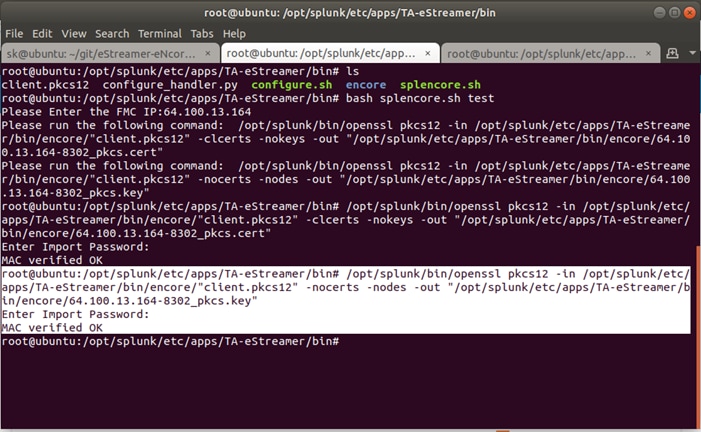This screenshot has height=432, width=701.
Task: Click the first 'MAC verified OK' line
Action: coord(52,260)
